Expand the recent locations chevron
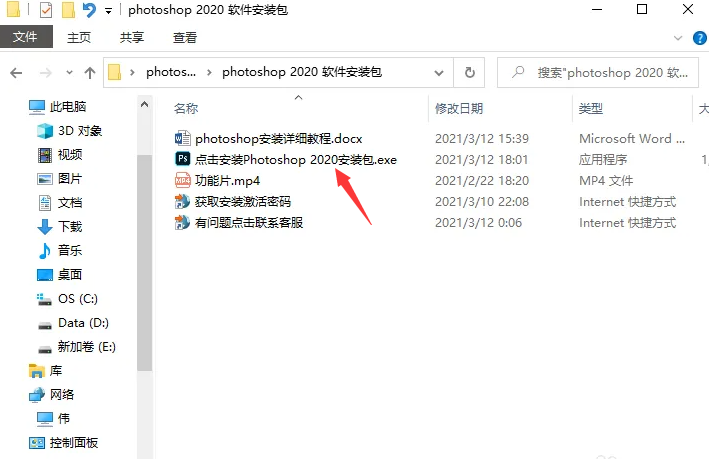The height and width of the screenshot is (459, 709). (x=69, y=72)
